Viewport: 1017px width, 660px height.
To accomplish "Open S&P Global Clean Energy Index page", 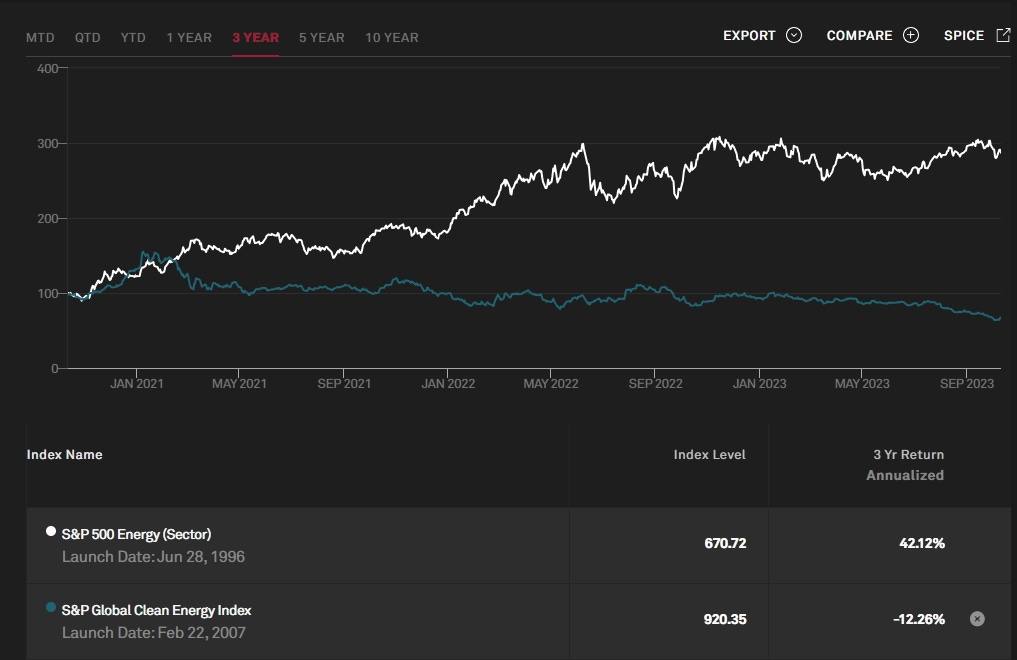I will coord(156,610).
